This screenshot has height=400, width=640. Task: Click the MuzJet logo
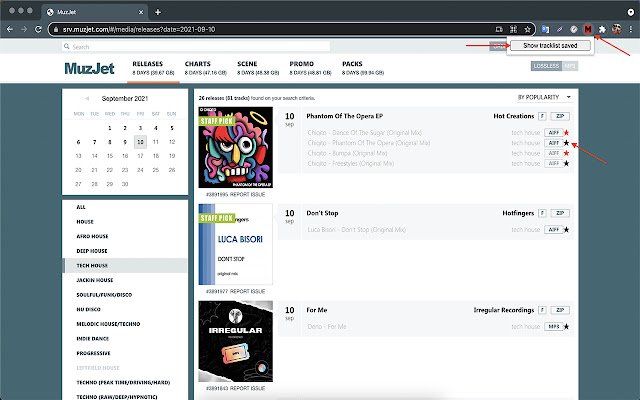89,68
